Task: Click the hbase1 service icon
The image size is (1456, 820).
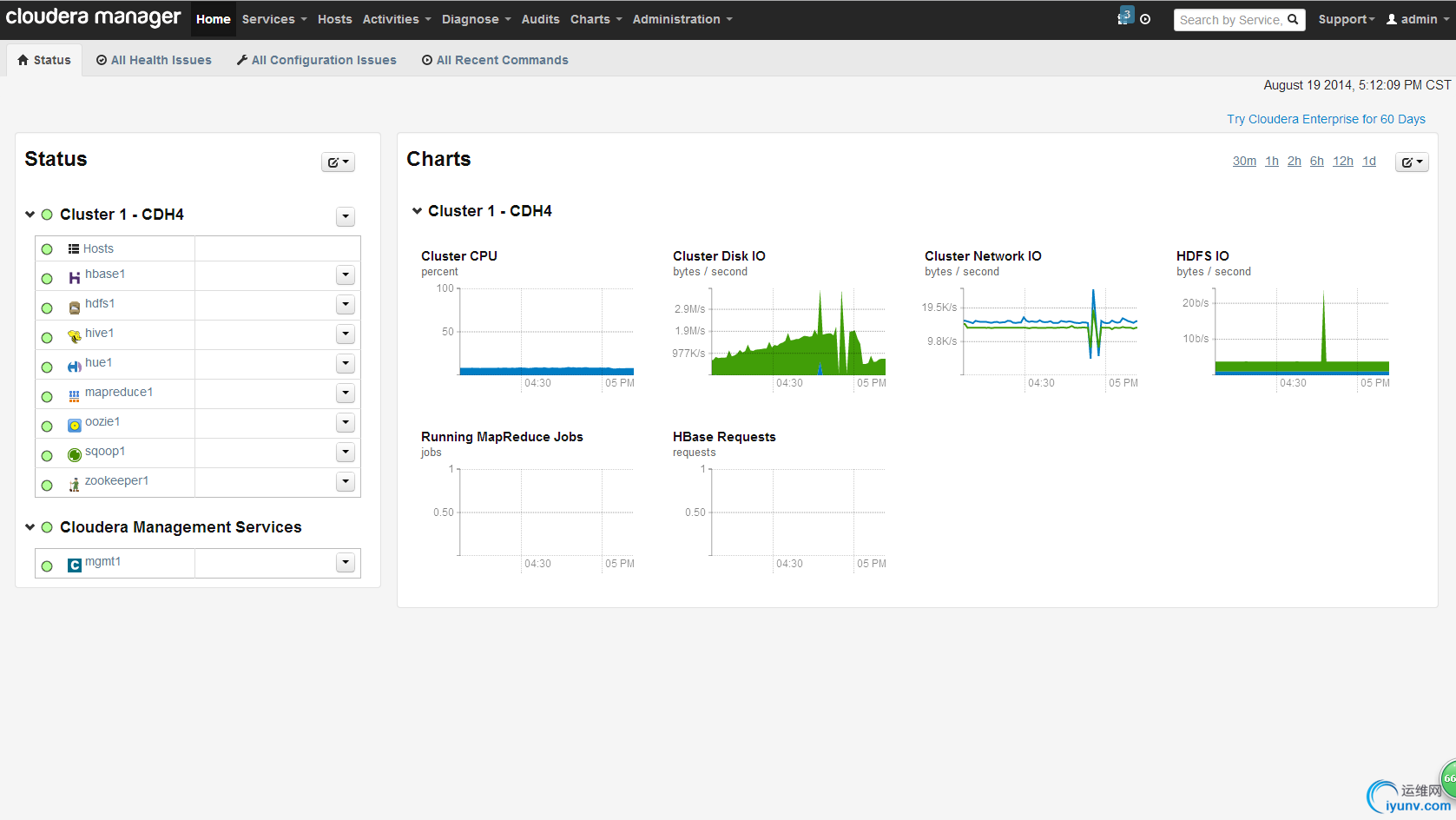Action: coord(74,278)
